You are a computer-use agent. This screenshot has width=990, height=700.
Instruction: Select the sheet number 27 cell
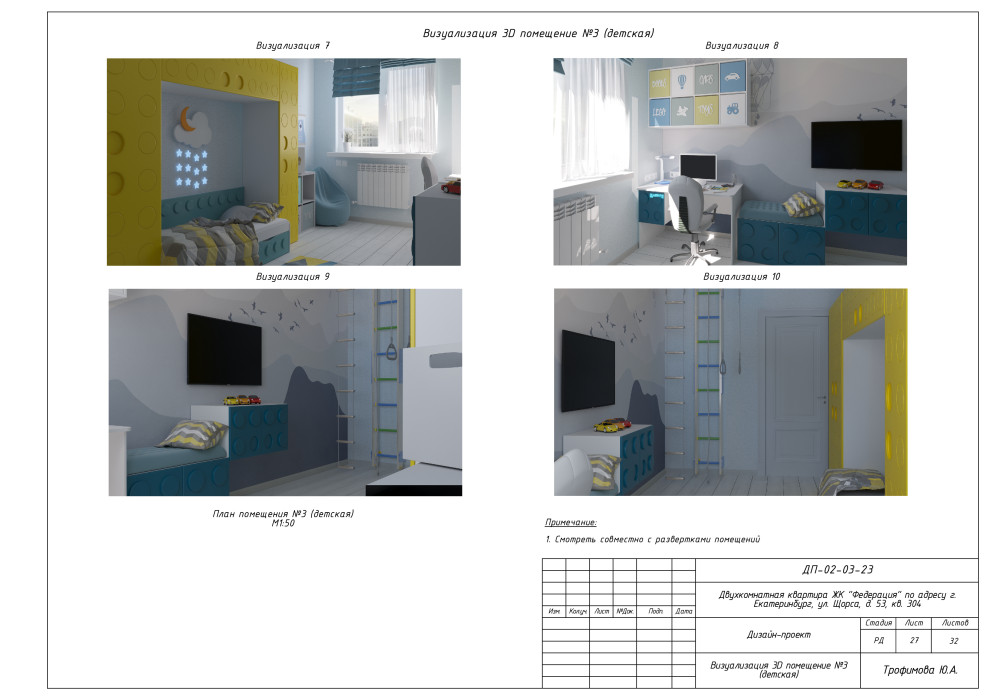coord(913,641)
